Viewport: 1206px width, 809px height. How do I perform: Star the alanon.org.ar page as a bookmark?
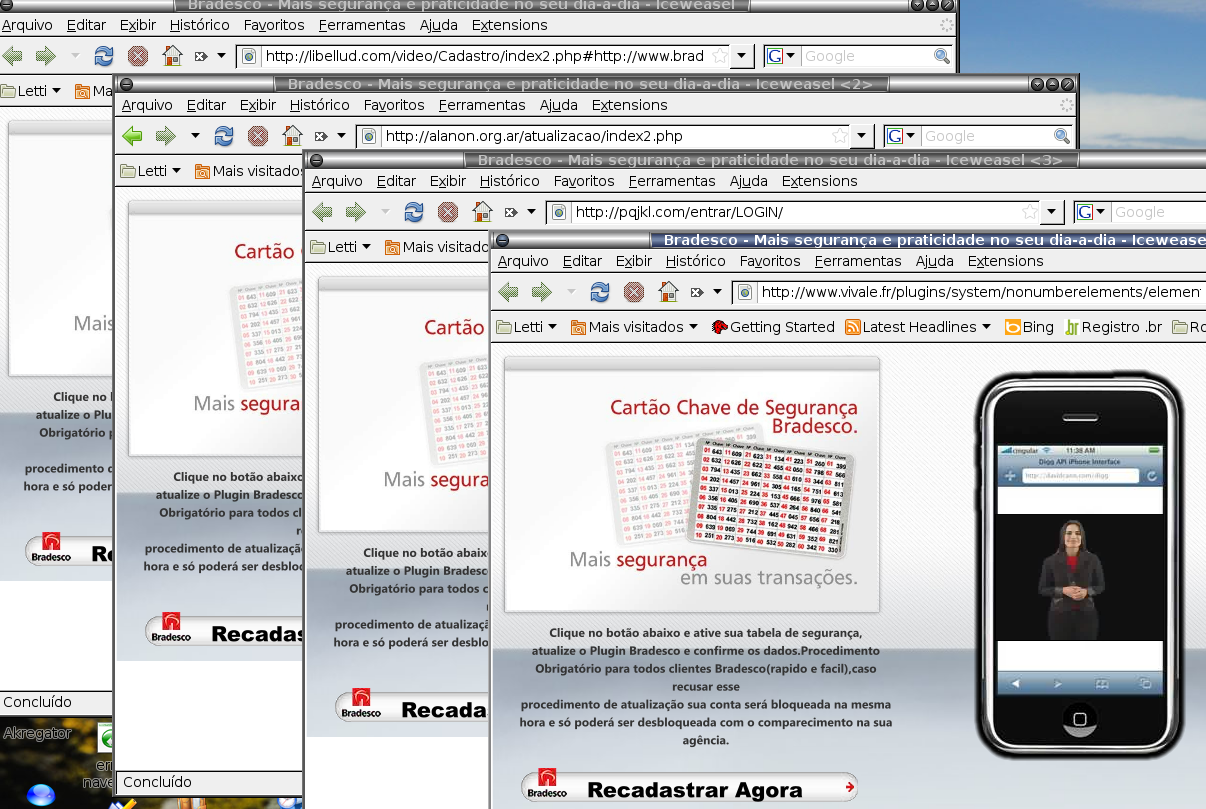[x=840, y=136]
